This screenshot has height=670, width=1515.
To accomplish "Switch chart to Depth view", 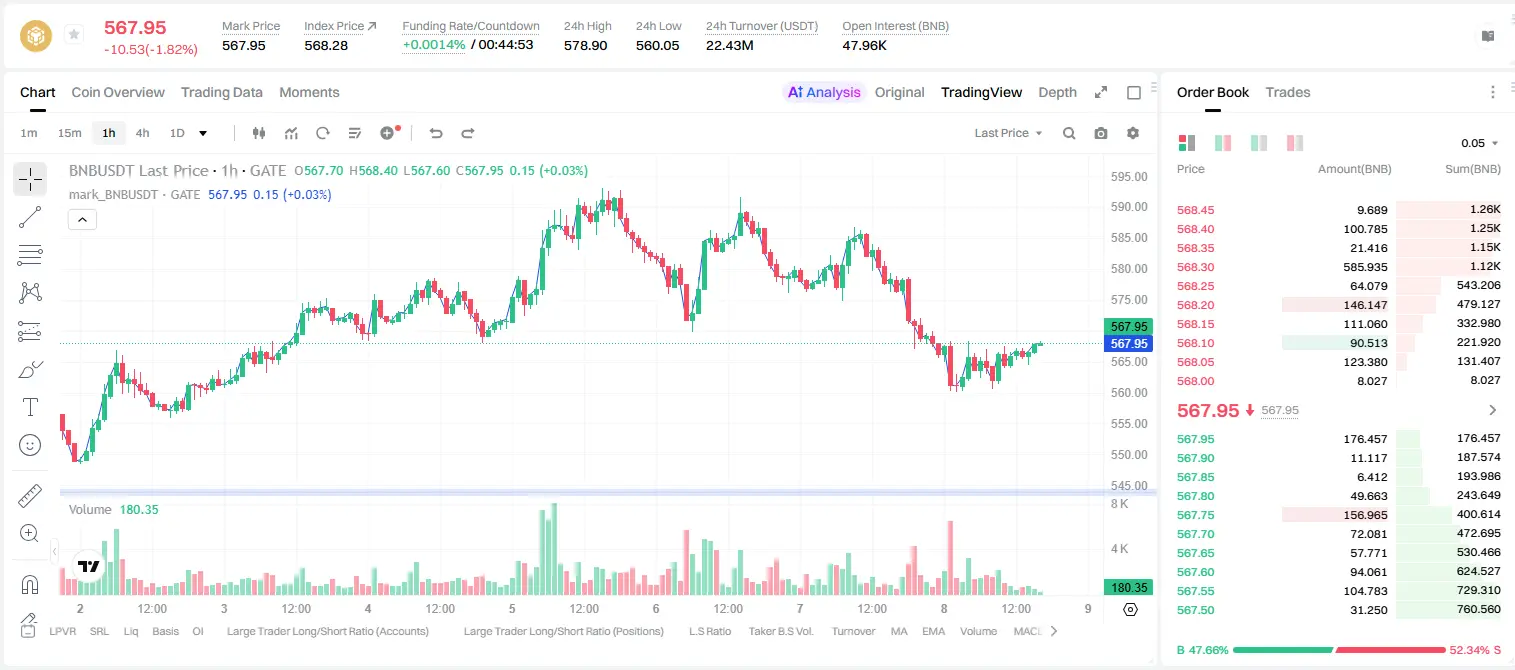I will coord(1057,92).
